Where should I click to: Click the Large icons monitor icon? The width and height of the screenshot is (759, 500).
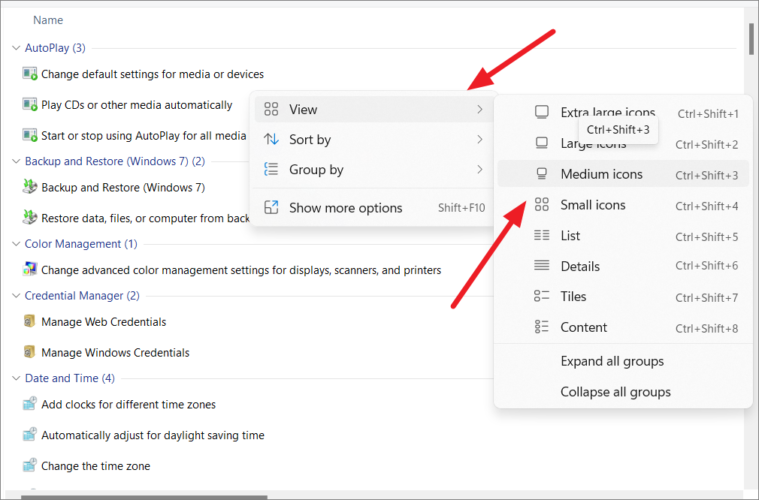click(x=542, y=143)
